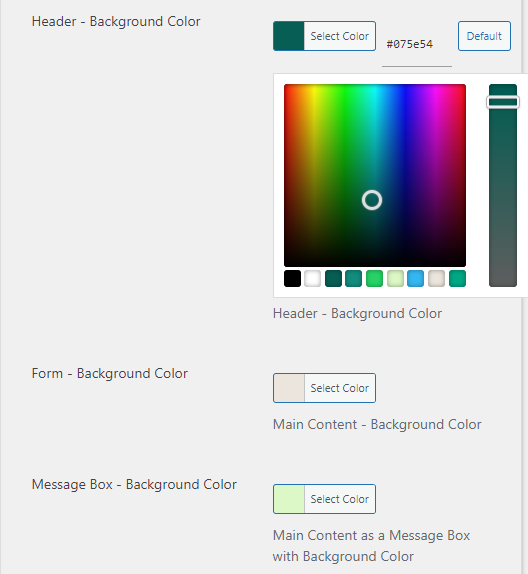Pick the emerald green last palette swatch

point(457,279)
